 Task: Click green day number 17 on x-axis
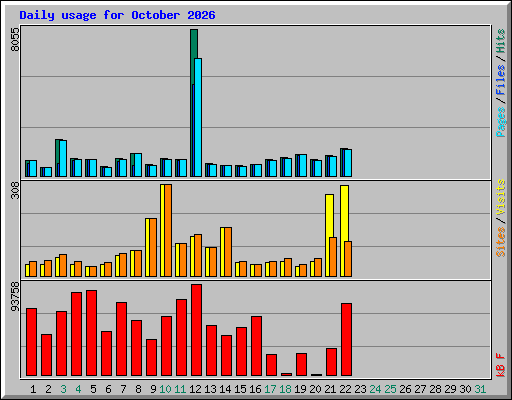point(270,389)
